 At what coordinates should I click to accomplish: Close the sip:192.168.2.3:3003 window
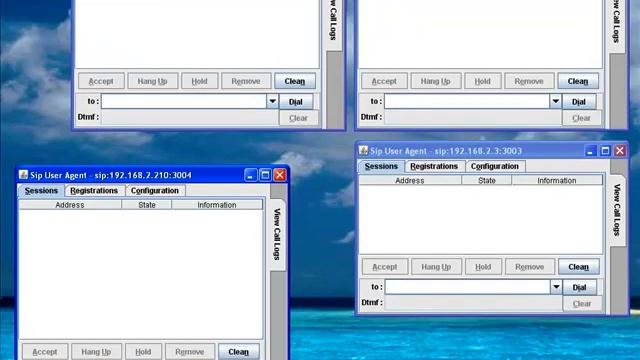[620, 151]
